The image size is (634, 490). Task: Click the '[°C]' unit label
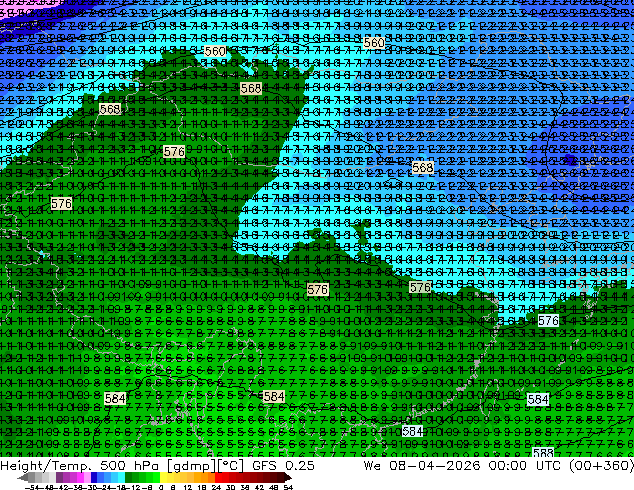(x=230, y=466)
